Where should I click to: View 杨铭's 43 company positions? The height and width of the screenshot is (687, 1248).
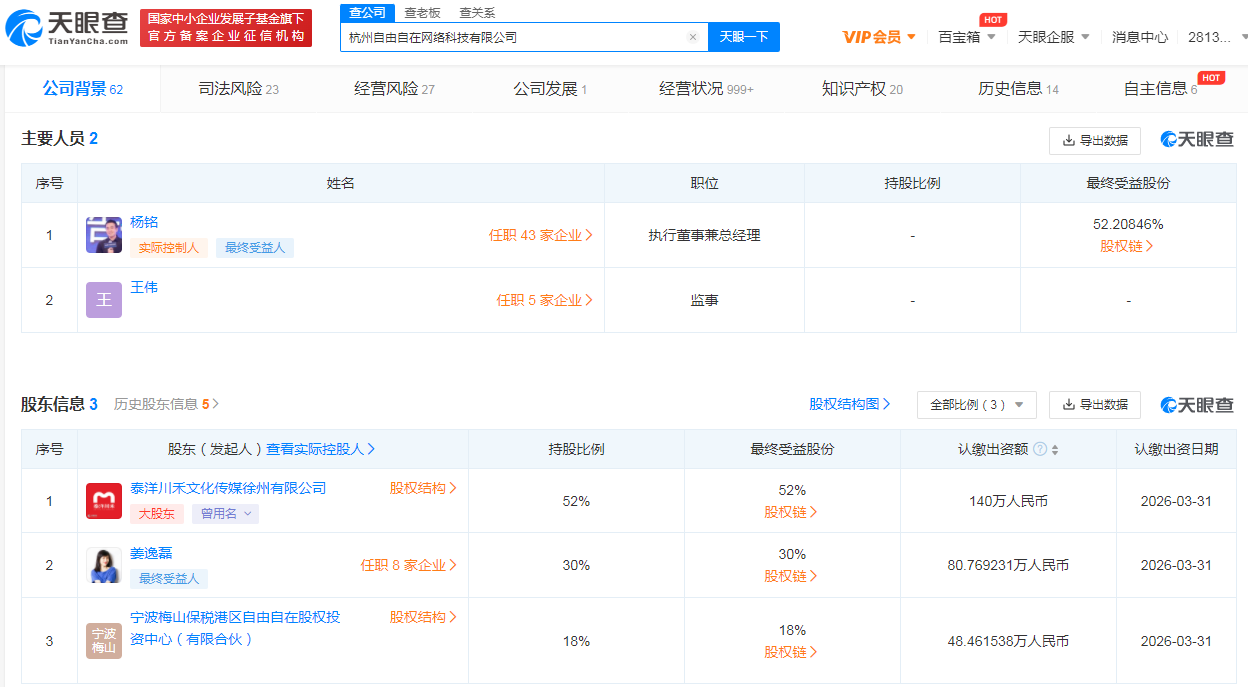pyautogui.click(x=541, y=235)
